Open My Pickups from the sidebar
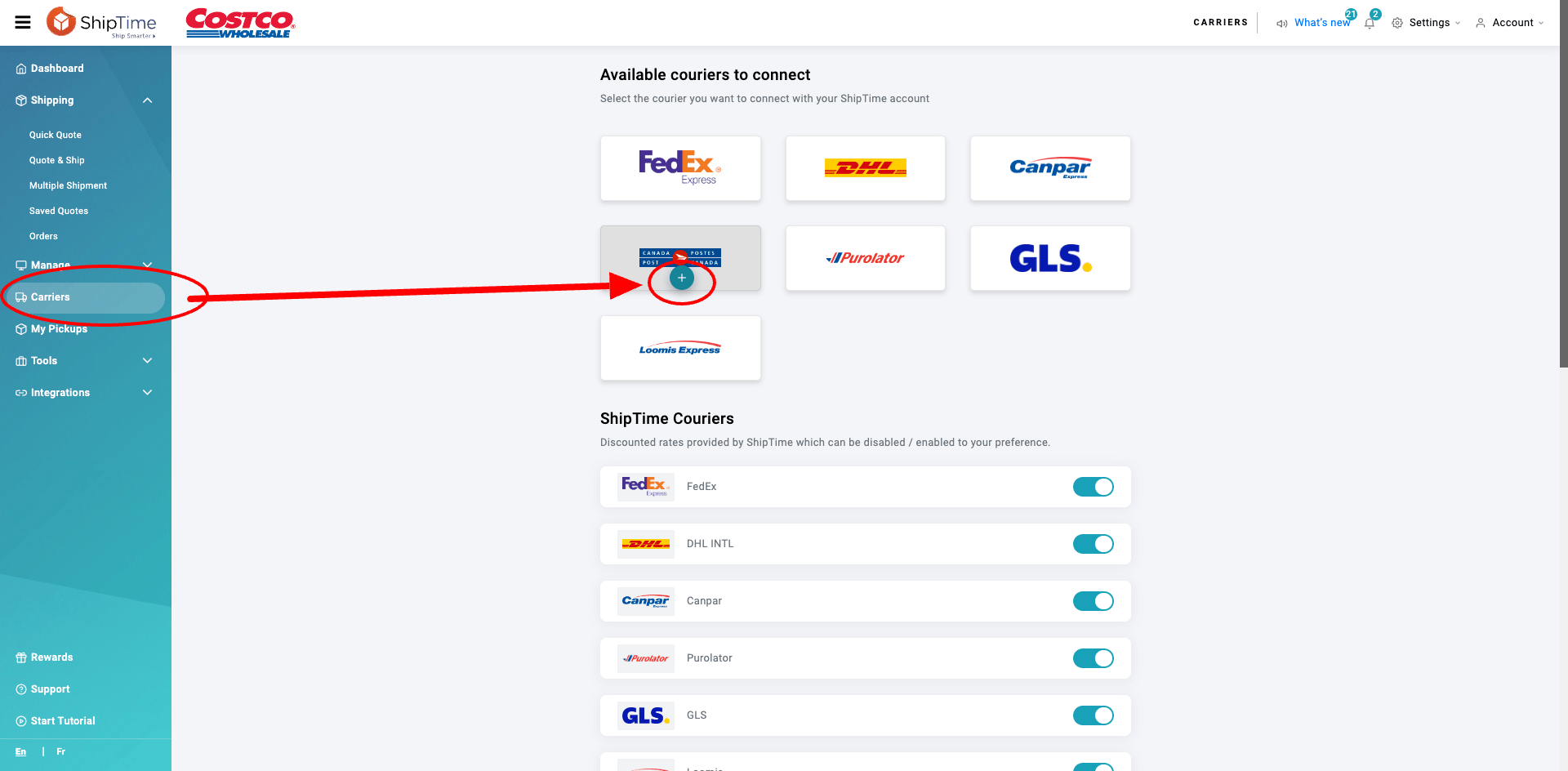Image resolution: width=1568 pixels, height=771 pixels. tap(58, 329)
